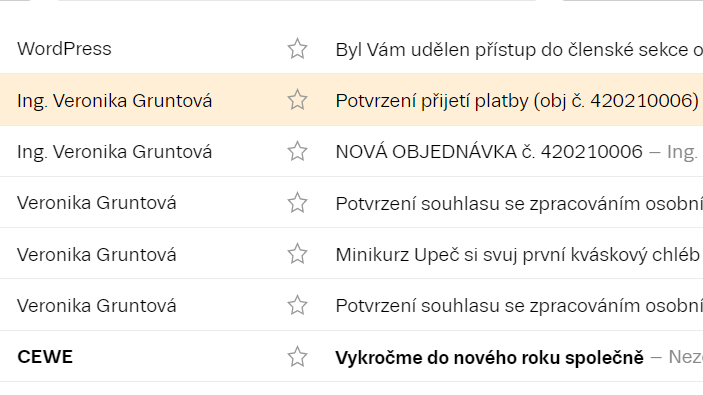Select the CEWE sender name
The image size is (703, 395).
click(45, 357)
